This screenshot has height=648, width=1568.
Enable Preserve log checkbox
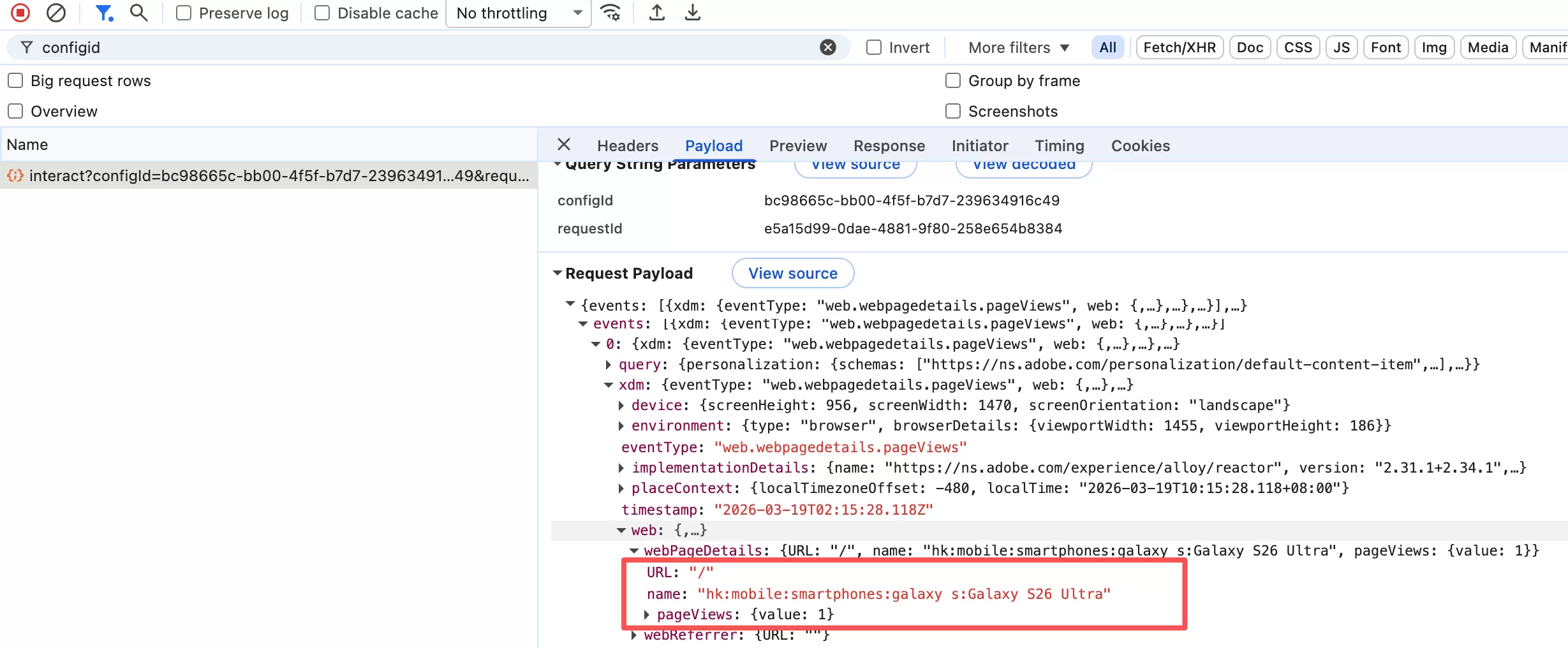coord(184,13)
